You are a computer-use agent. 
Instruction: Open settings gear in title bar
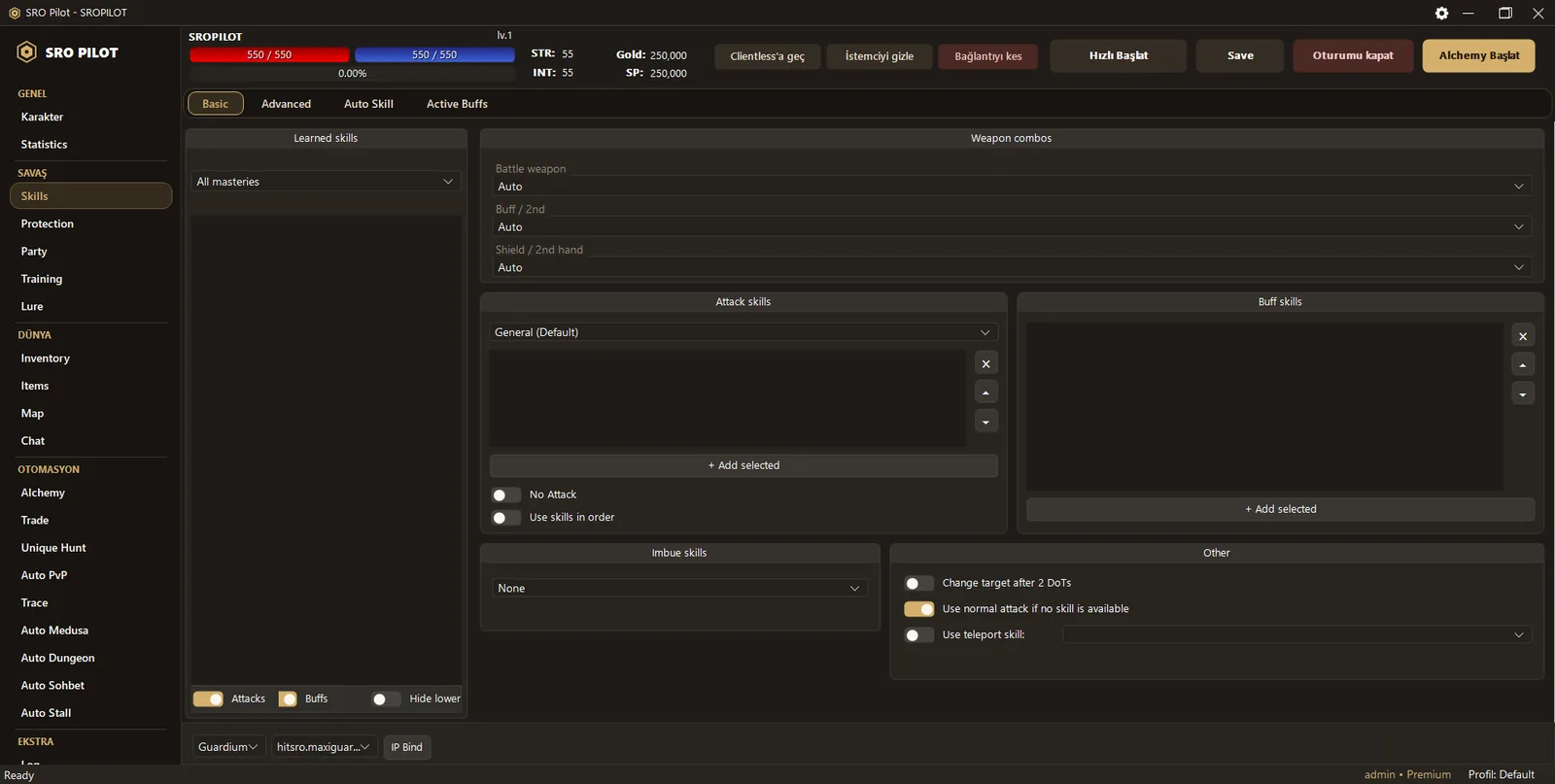click(x=1441, y=13)
